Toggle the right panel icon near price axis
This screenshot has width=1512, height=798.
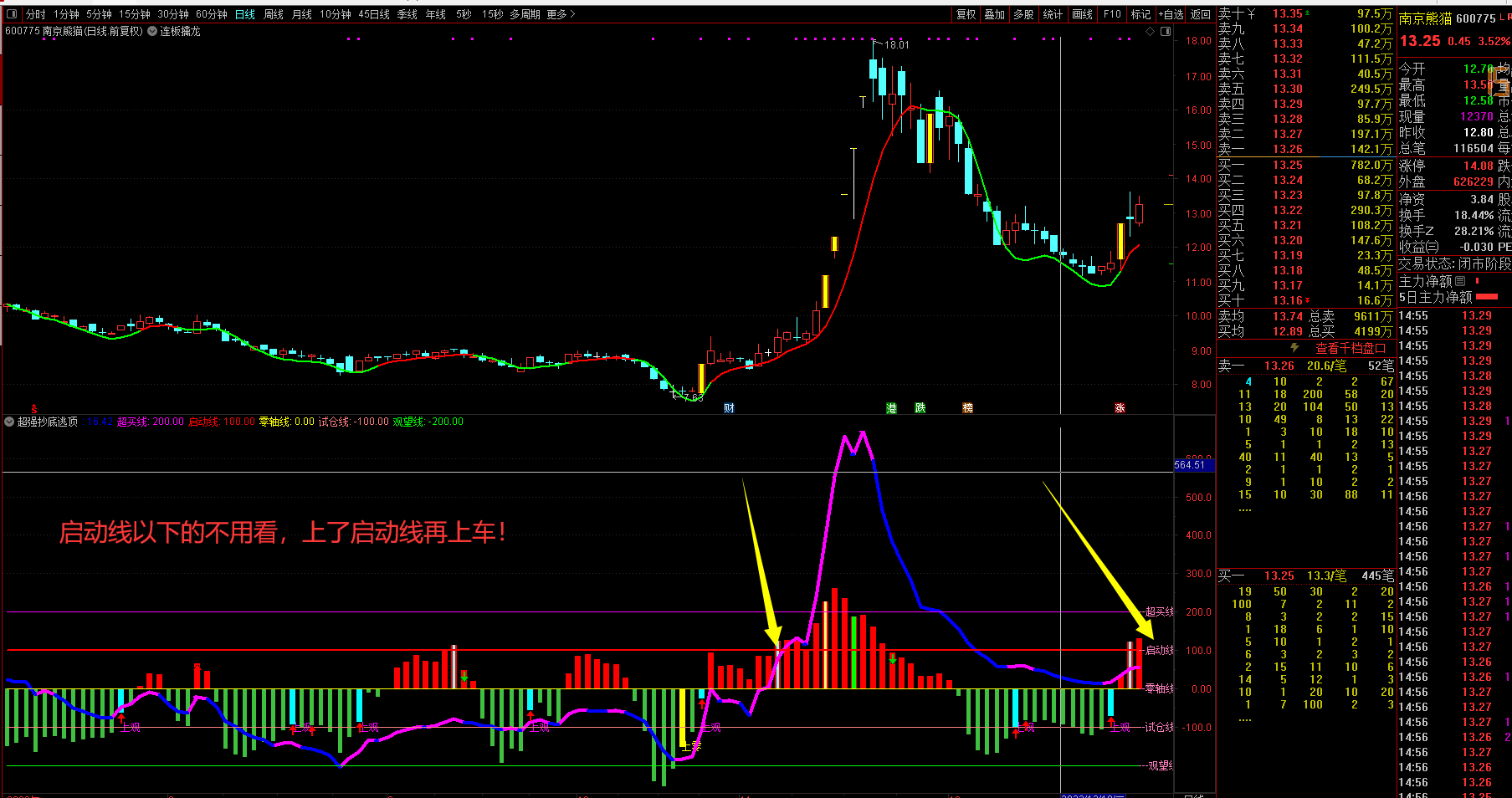click(1166, 32)
